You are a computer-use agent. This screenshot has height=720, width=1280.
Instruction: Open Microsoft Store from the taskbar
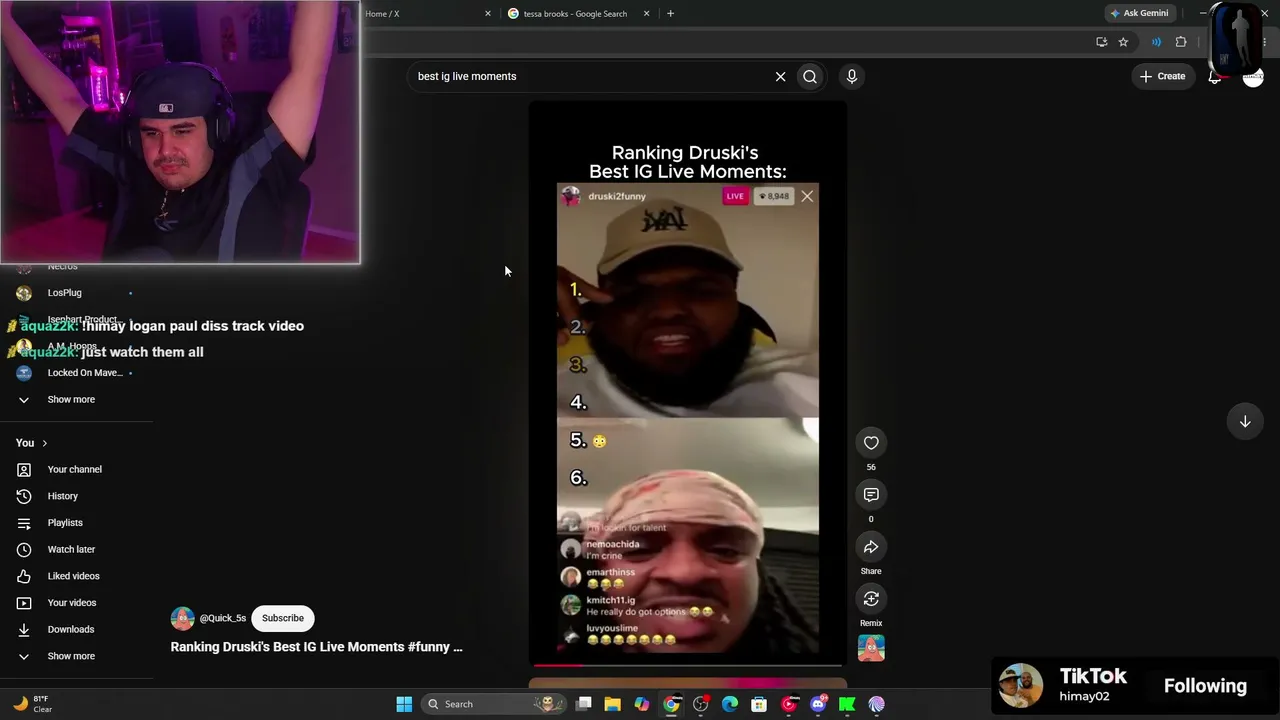click(x=759, y=704)
